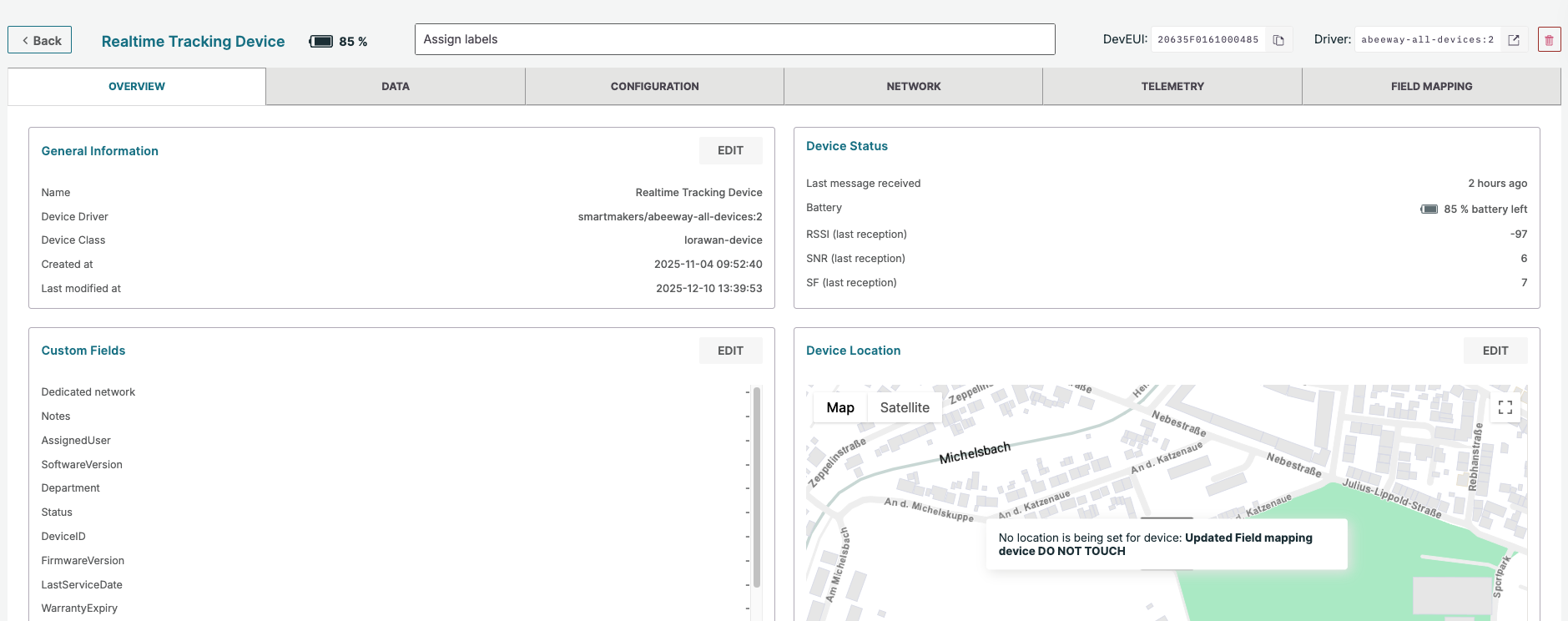Open the driver in external link
Screen dimensions: 1568x621
[x=1514, y=40]
